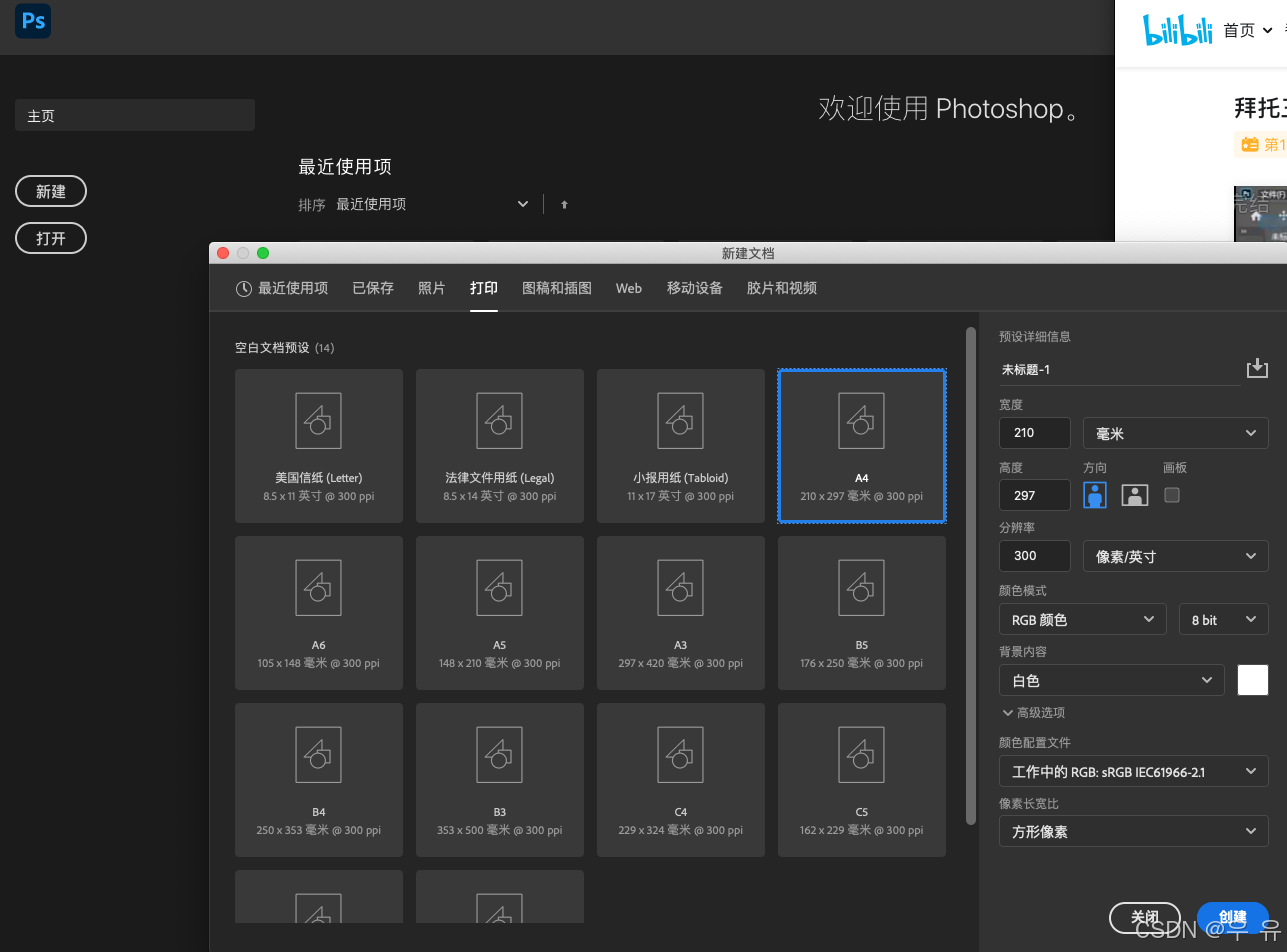Viewport: 1287px width, 952px height.
Task: Select portrait orientation icon
Action: coord(1095,494)
